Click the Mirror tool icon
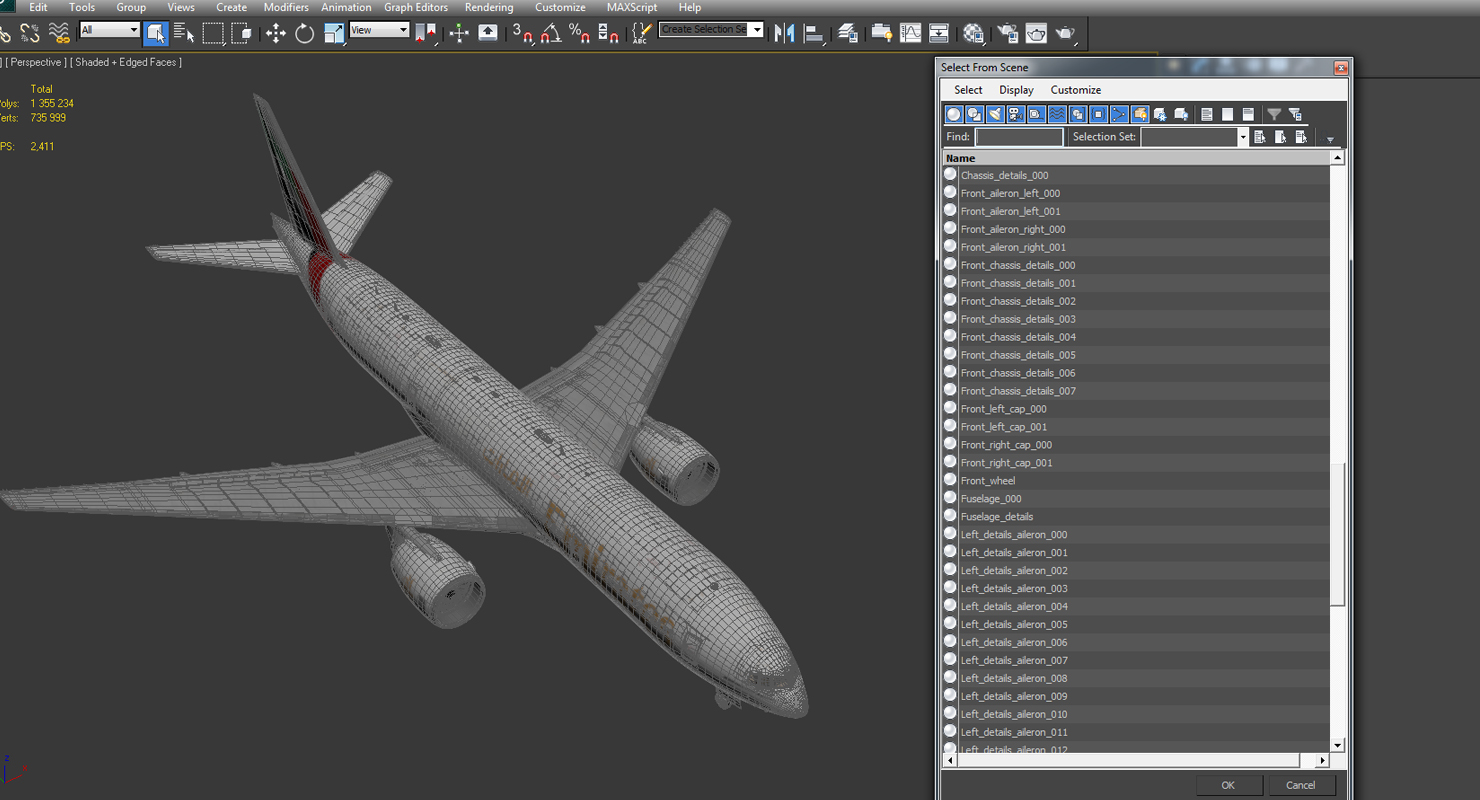The height and width of the screenshot is (800, 1480). [x=785, y=33]
